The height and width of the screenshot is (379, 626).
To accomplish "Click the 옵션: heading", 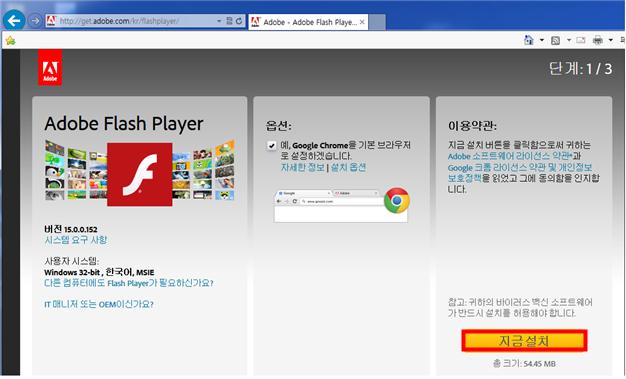I will click(279, 126).
